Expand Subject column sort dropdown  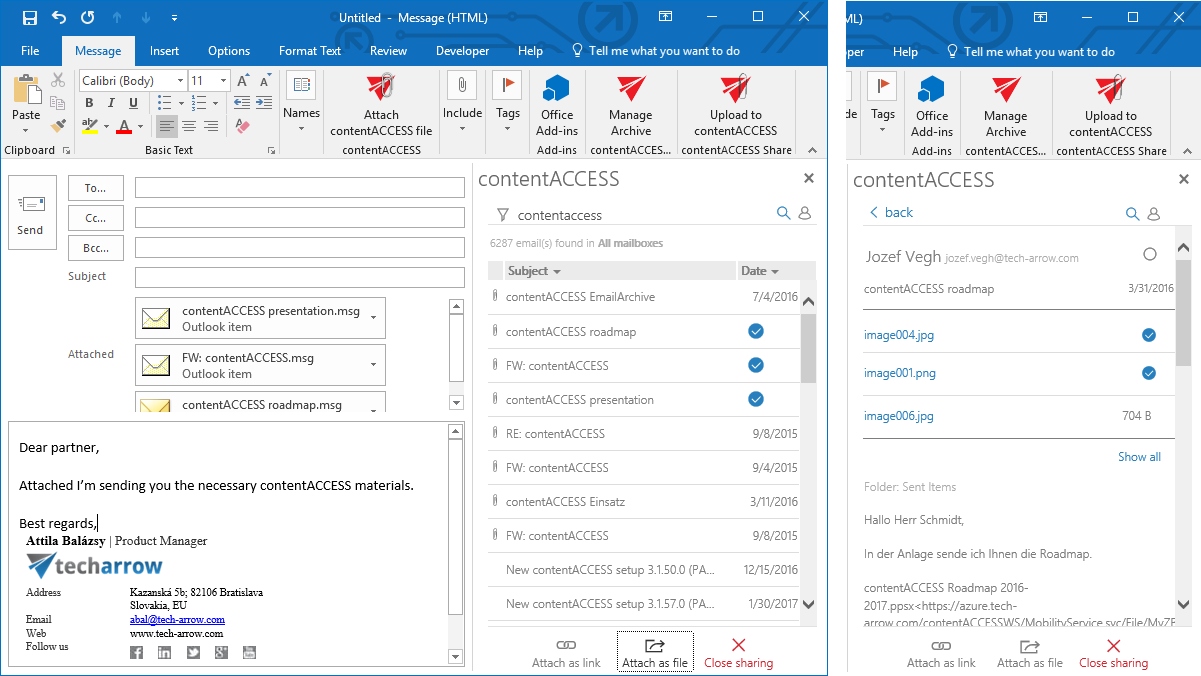point(557,272)
